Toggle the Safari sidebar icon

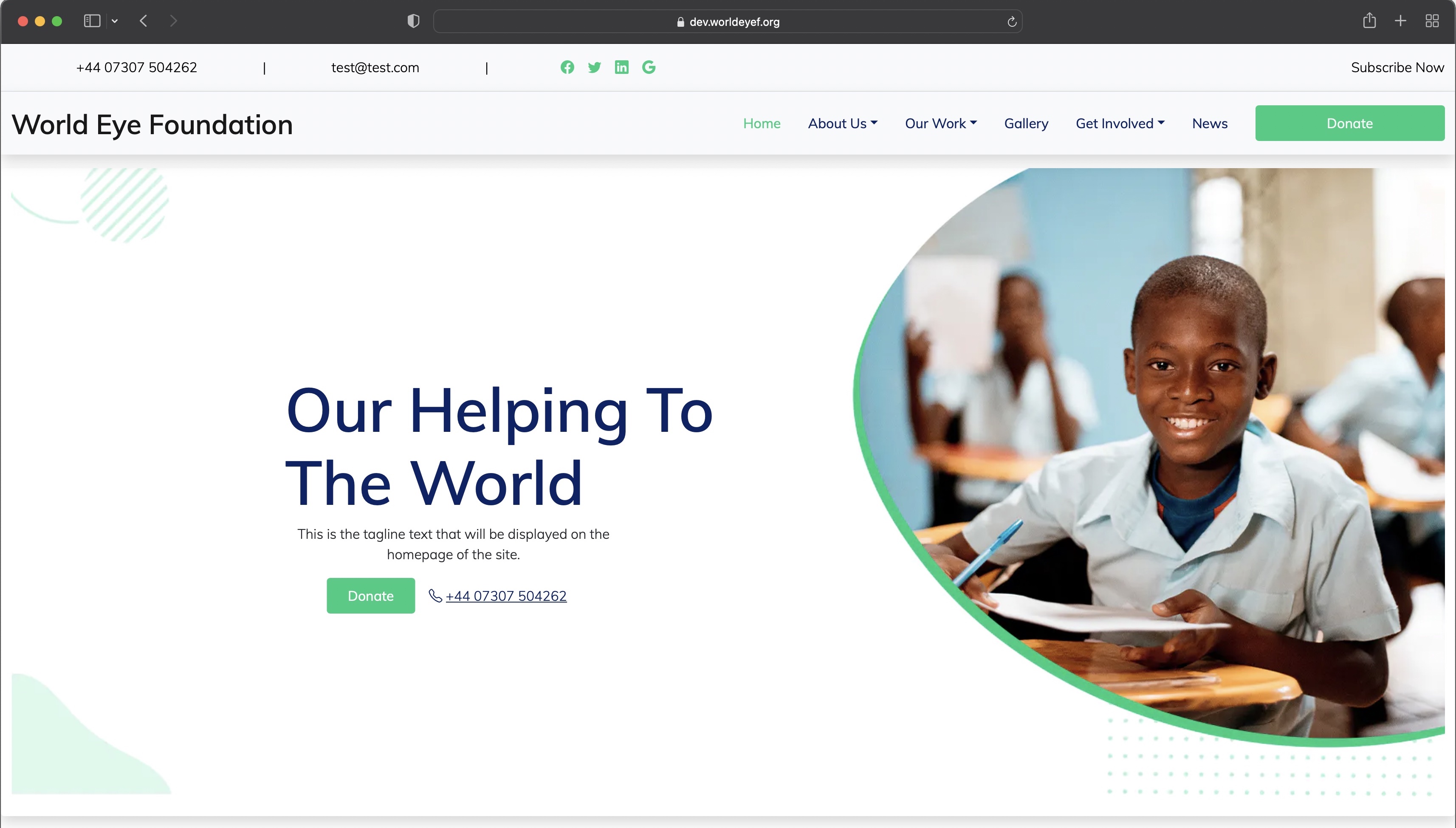click(x=92, y=20)
